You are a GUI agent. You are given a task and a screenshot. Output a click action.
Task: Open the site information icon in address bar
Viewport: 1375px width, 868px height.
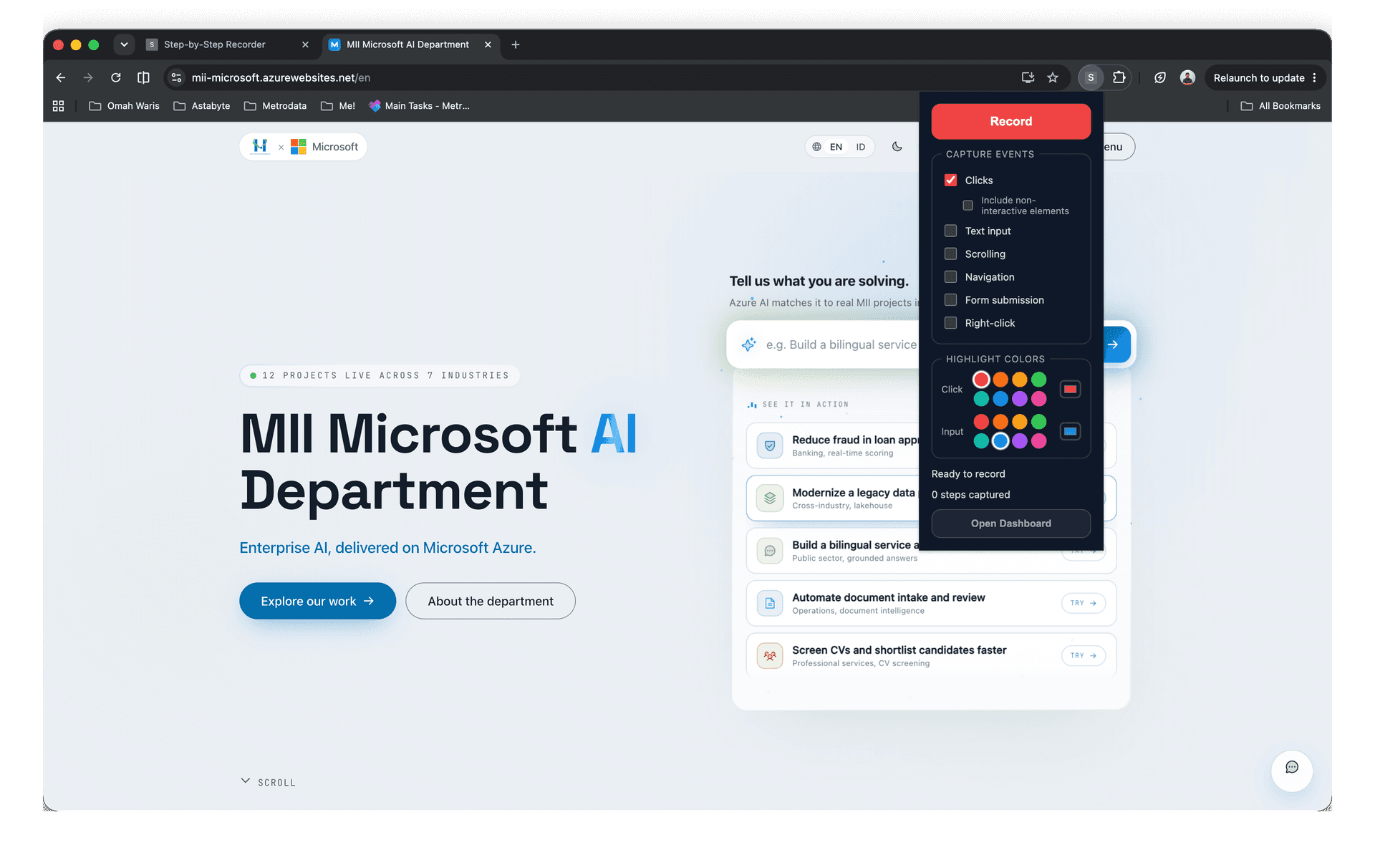point(177,77)
